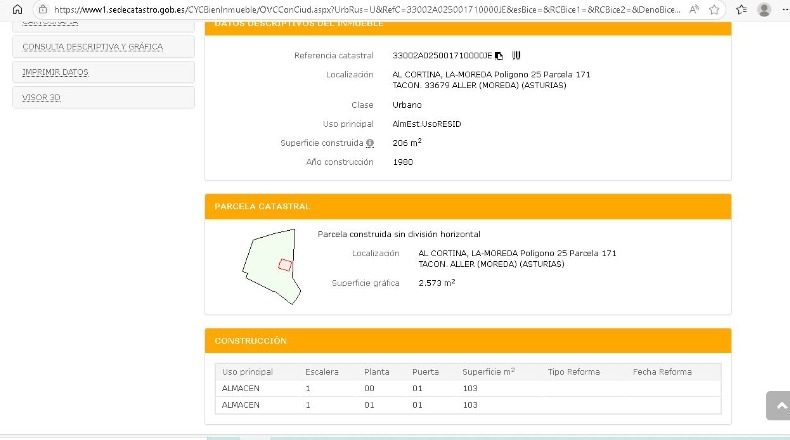Click the scroll-to-top arrow button
790x440 pixels.
click(779, 405)
